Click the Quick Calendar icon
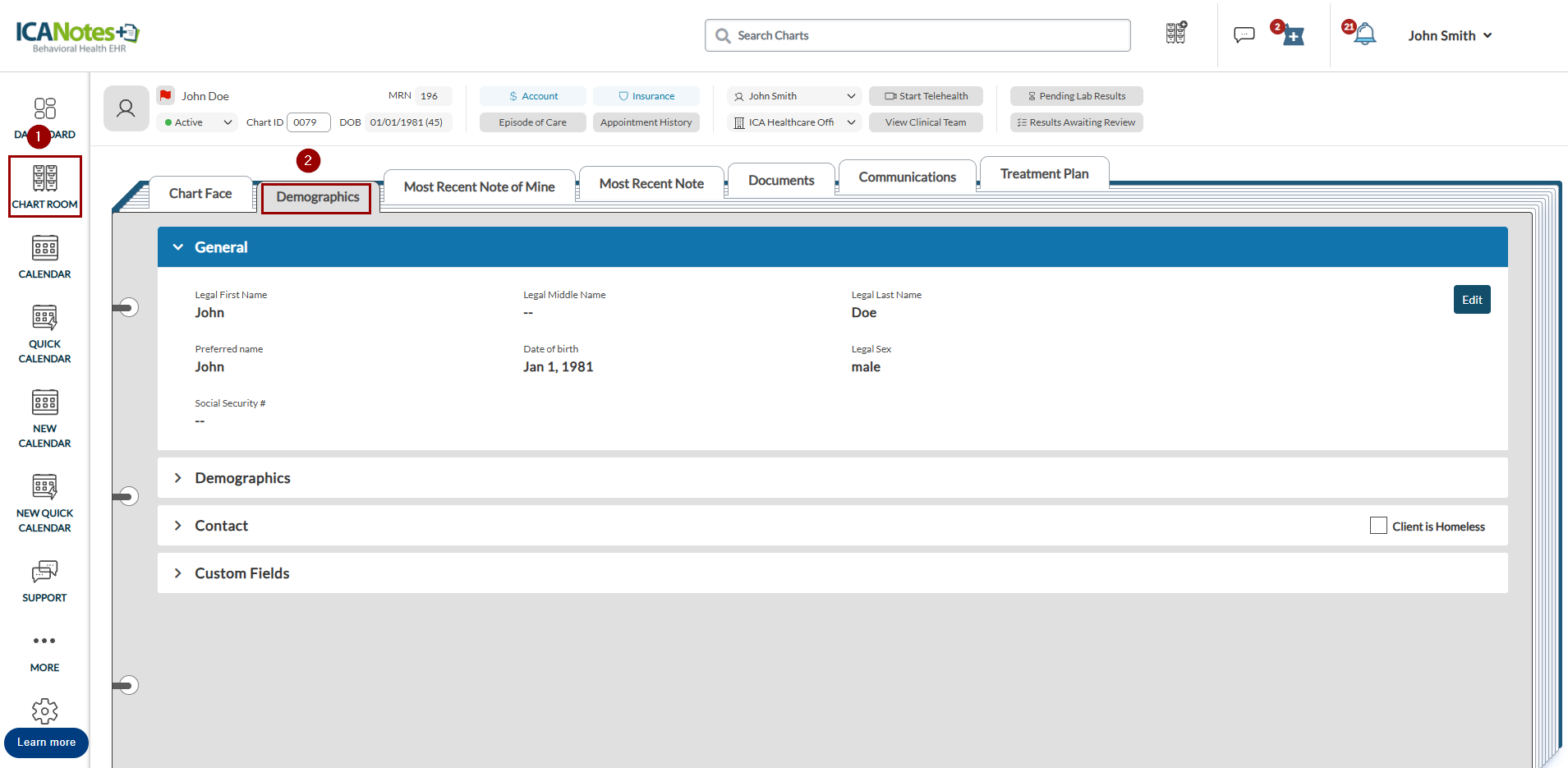The image size is (1568, 768). (44, 333)
